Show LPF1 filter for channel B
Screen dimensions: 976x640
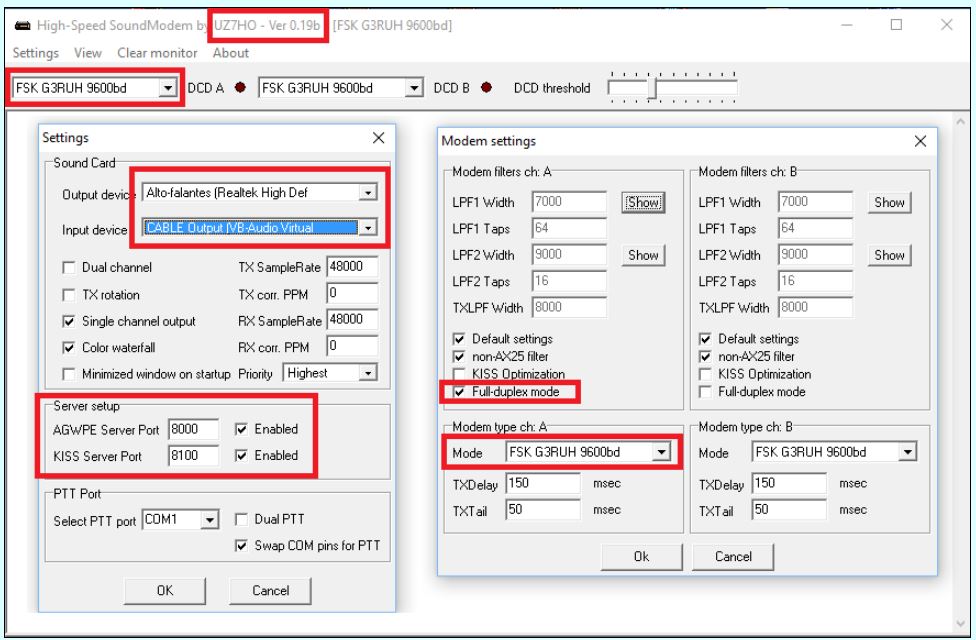coord(889,202)
